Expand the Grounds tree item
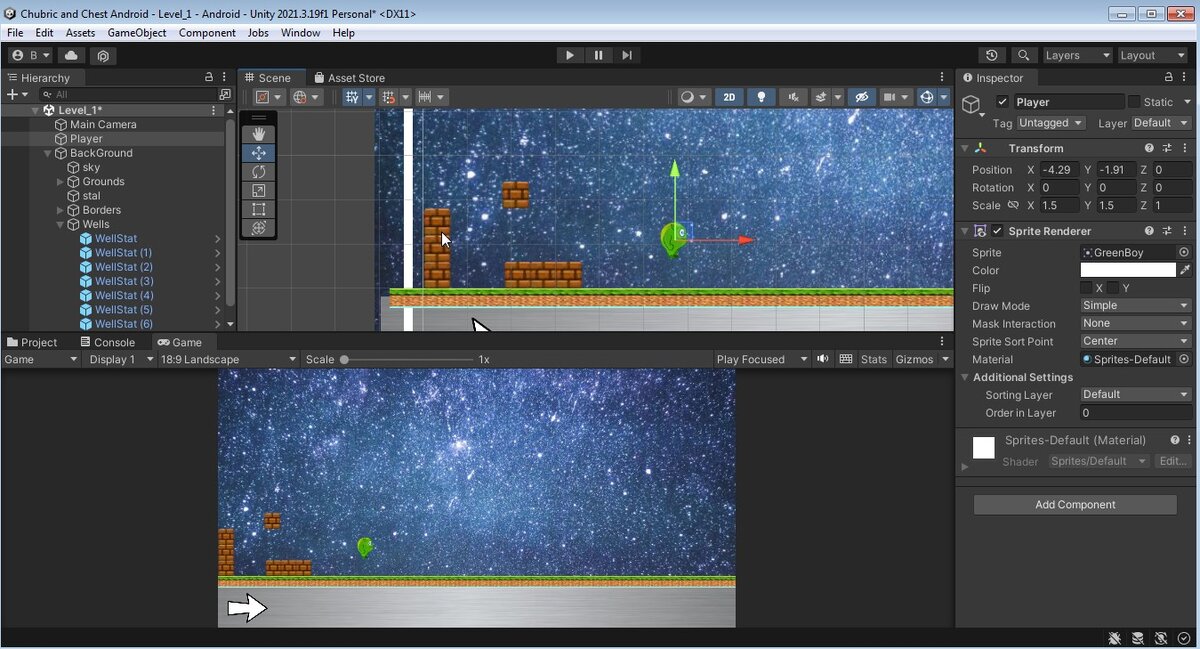The width and height of the screenshot is (1200, 649). coord(61,182)
